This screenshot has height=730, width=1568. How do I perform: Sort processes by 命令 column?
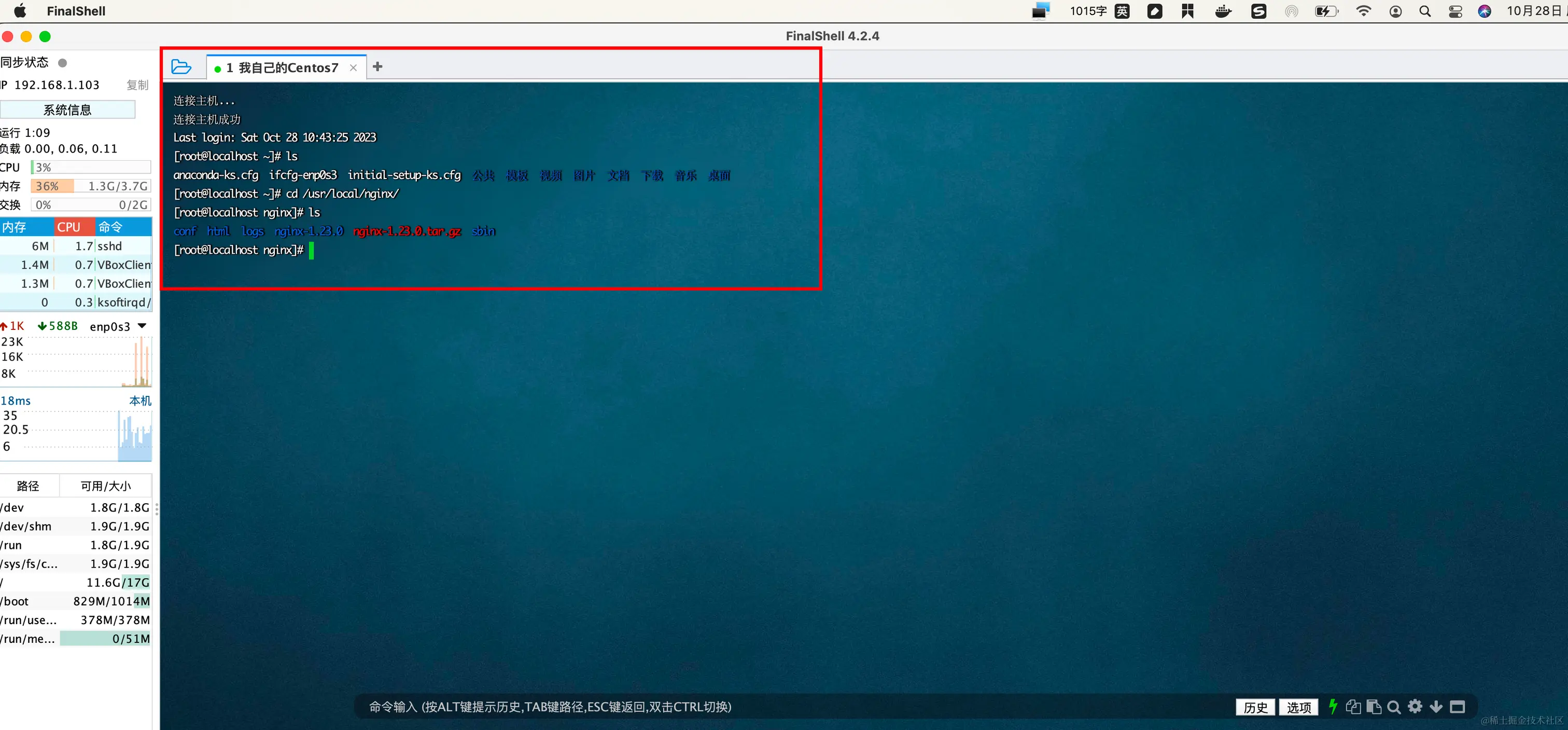[123, 227]
